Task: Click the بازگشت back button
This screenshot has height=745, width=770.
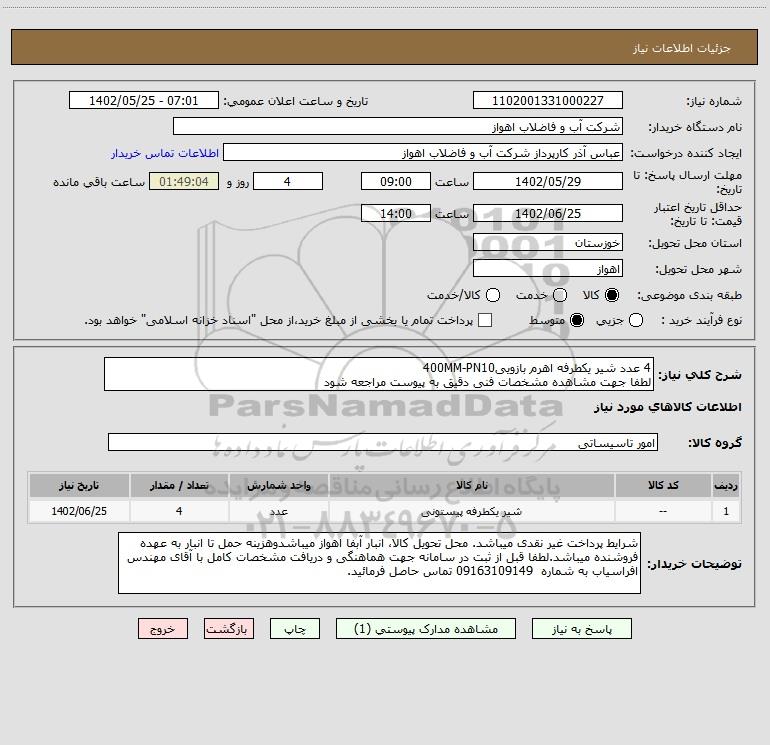Action: [x=229, y=629]
